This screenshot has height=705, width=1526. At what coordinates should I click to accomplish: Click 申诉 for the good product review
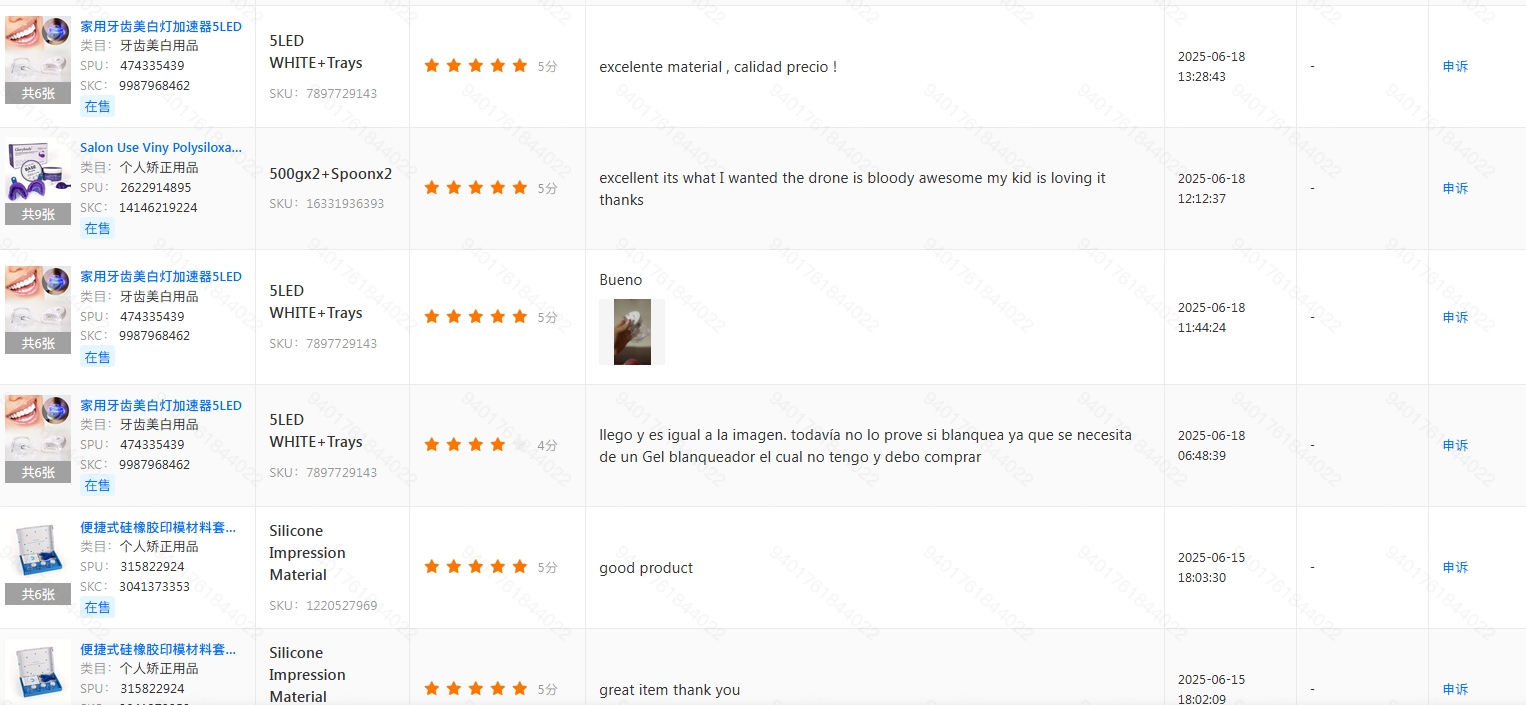[1455, 568]
